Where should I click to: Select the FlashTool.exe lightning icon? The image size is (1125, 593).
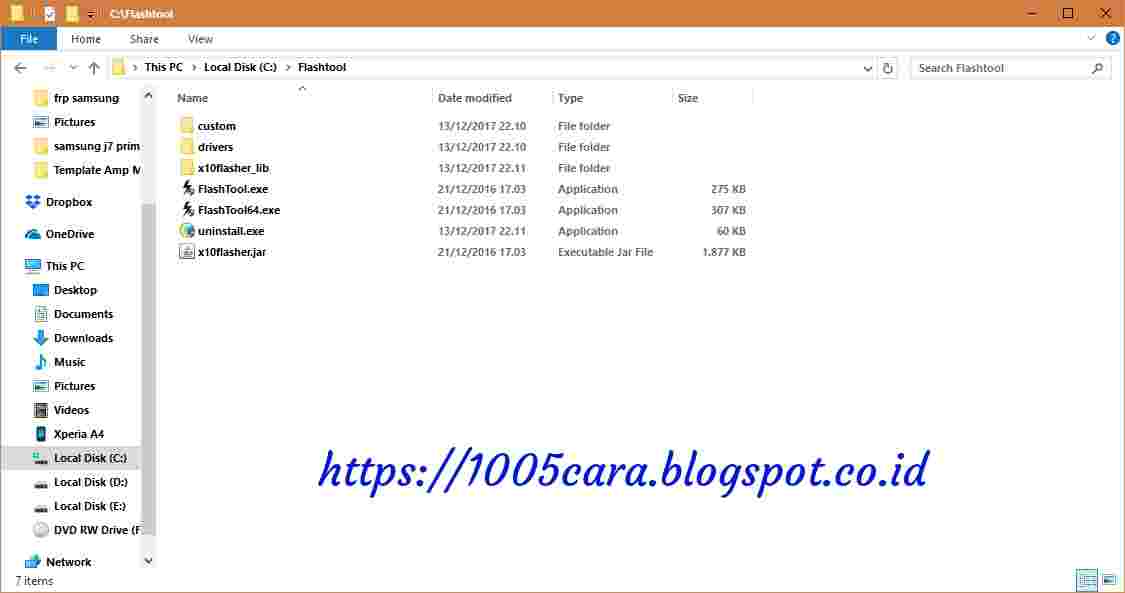(x=187, y=189)
